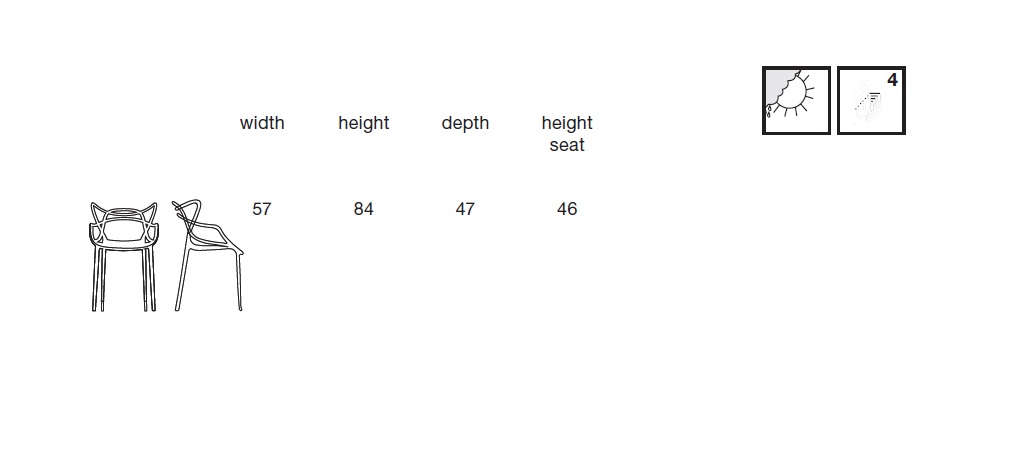1018x460 pixels.
Task: Click the dotted stacked chairs sketch
Action: point(868,104)
